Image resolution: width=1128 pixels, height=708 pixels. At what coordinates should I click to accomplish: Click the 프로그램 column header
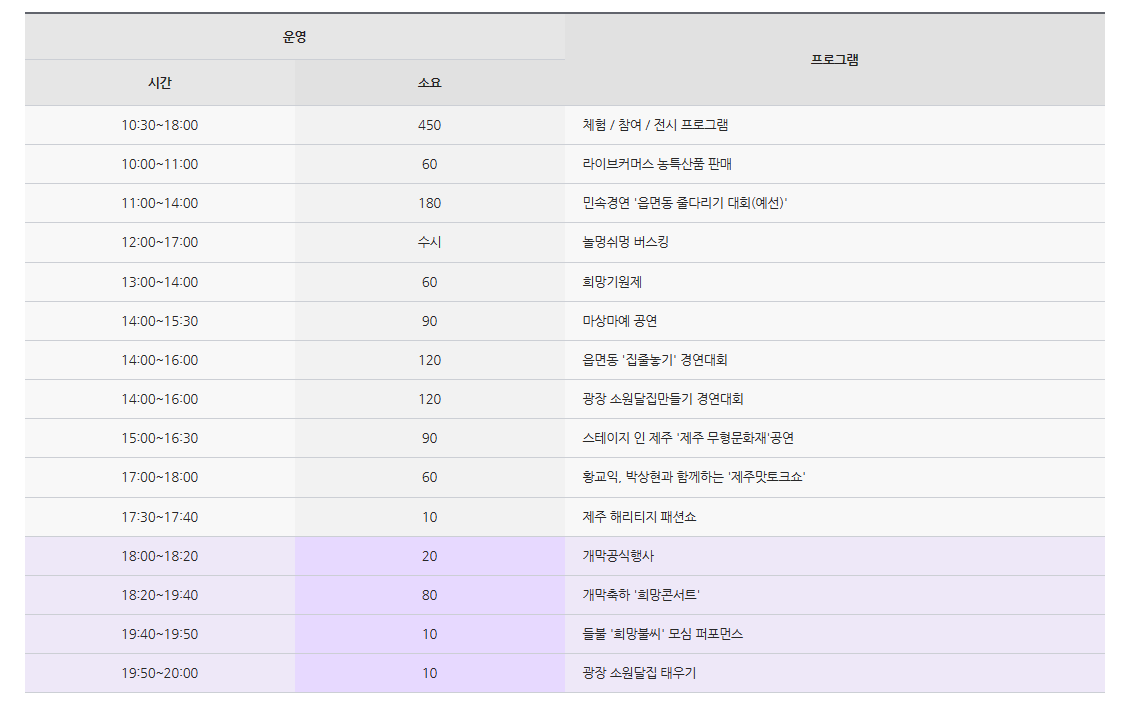coord(834,60)
